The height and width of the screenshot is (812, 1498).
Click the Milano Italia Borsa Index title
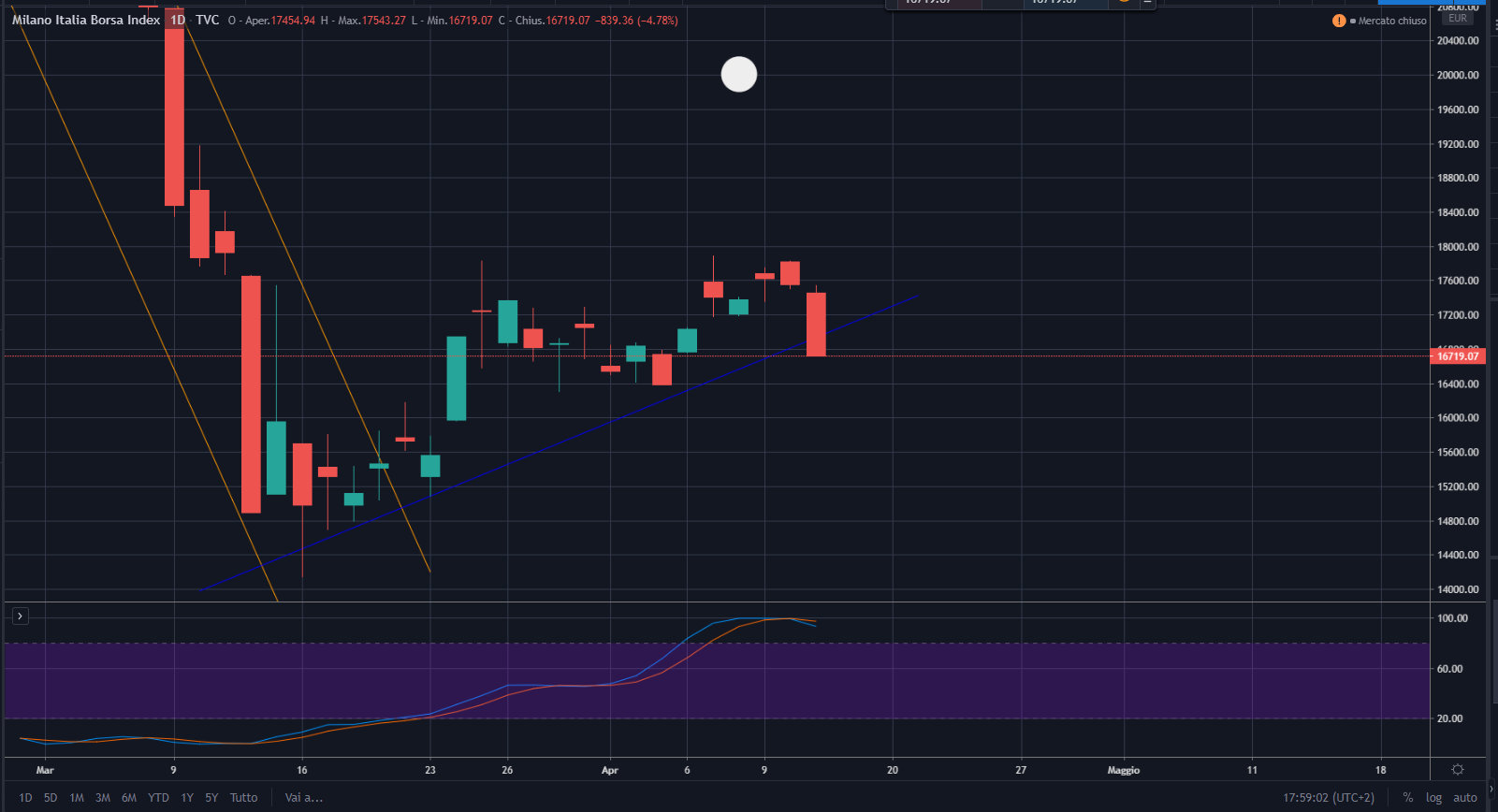coord(86,20)
